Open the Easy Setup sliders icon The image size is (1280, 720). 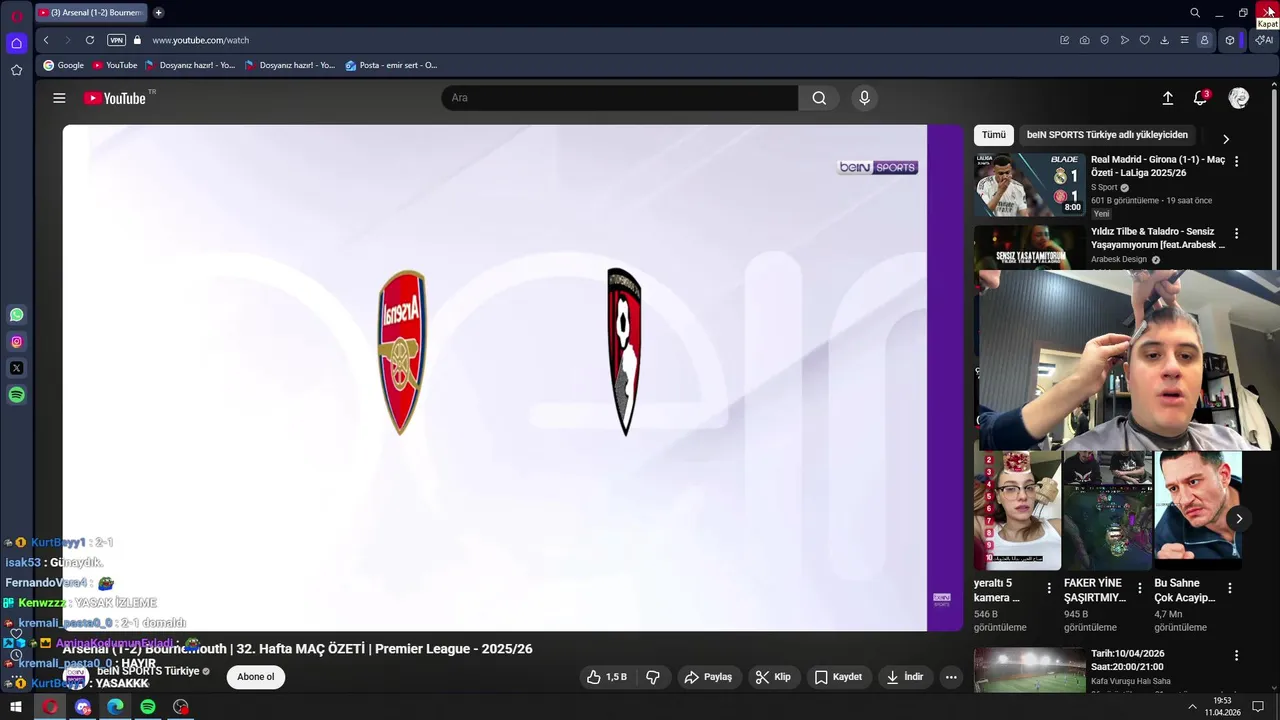coord(1184,40)
